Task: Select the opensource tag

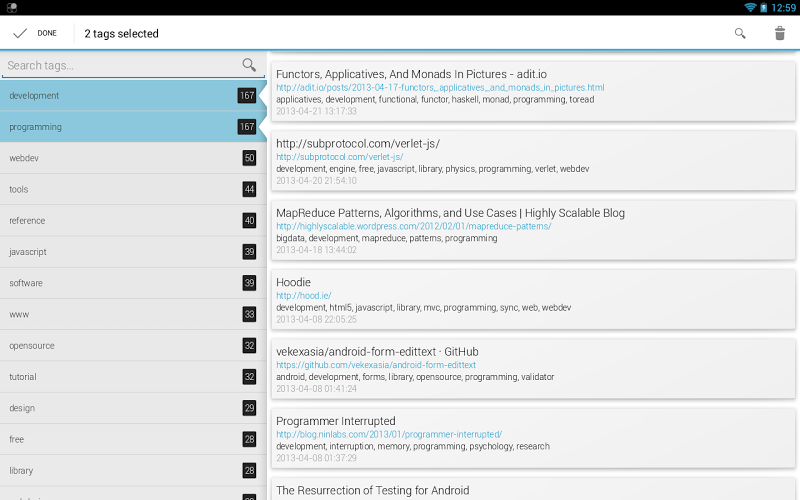Action: point(133,345)
